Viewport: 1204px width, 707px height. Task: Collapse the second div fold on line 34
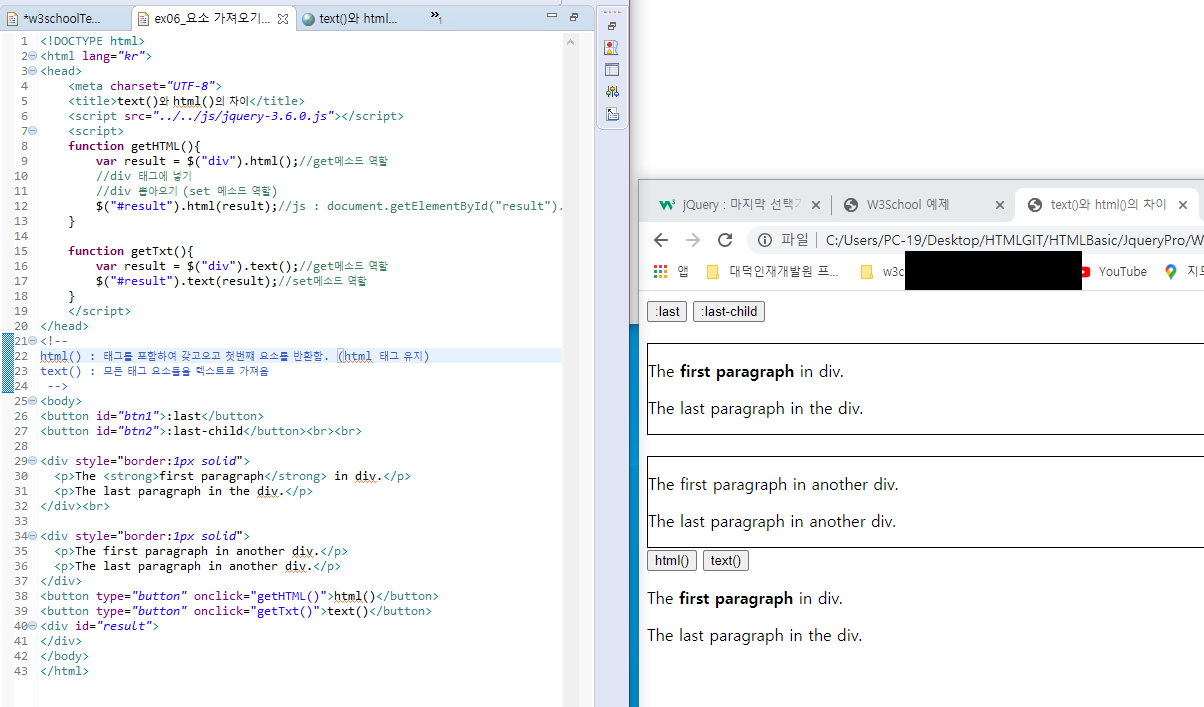(x=35, y=536)
